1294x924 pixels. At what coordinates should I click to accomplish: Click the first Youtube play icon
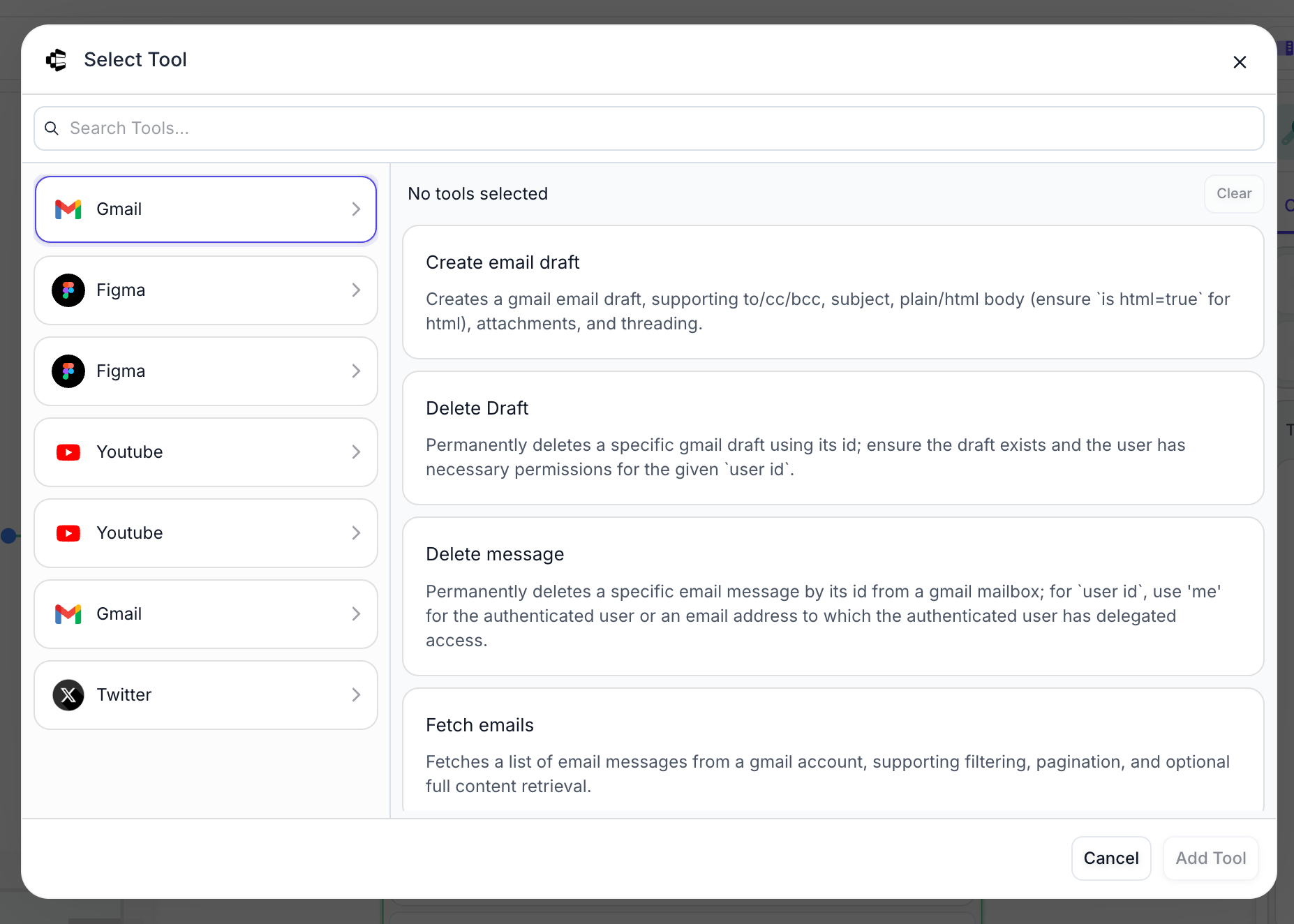click(68, 452)
